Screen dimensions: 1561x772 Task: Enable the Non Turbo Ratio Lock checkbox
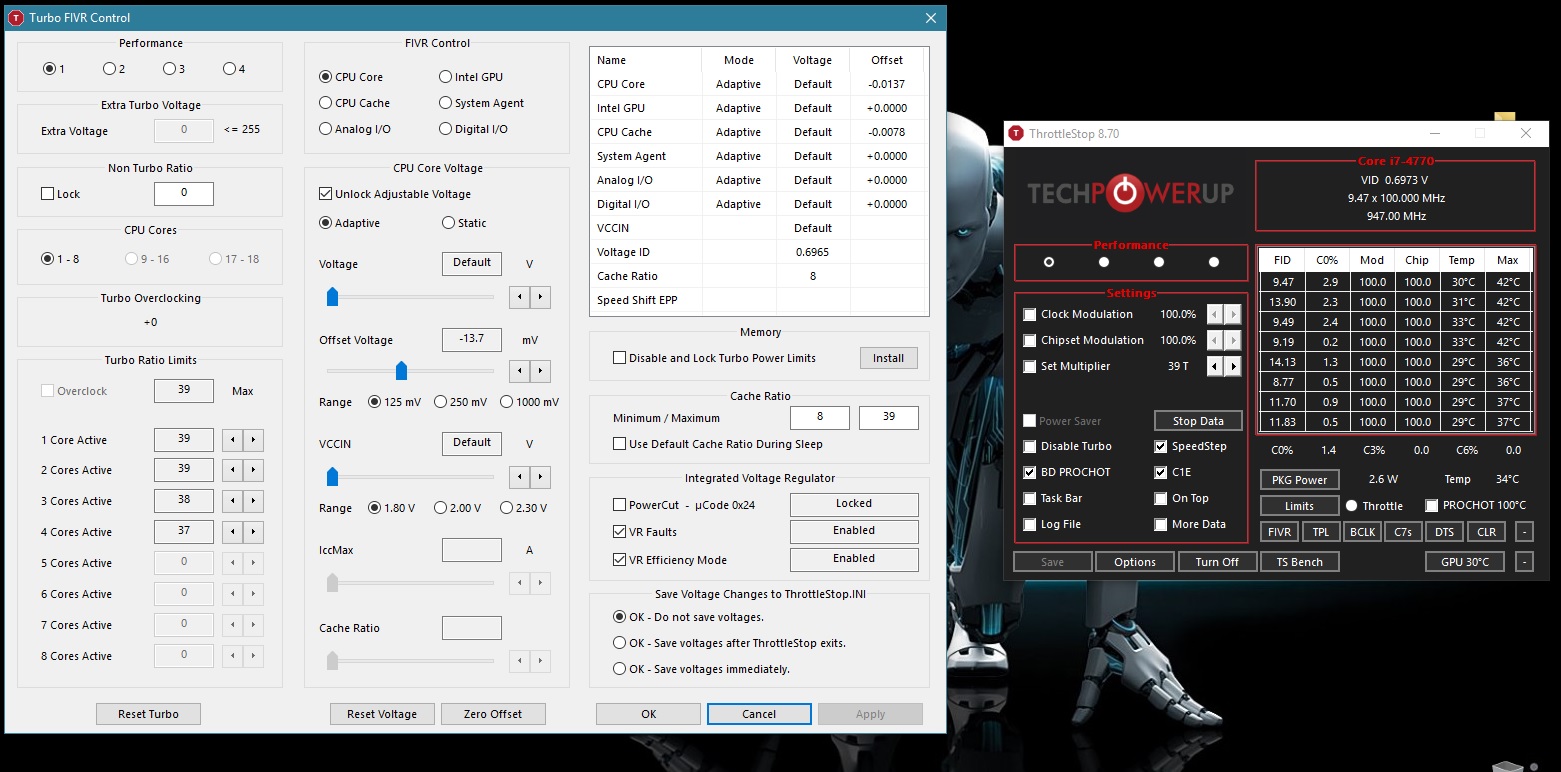[x=47, y=194]
